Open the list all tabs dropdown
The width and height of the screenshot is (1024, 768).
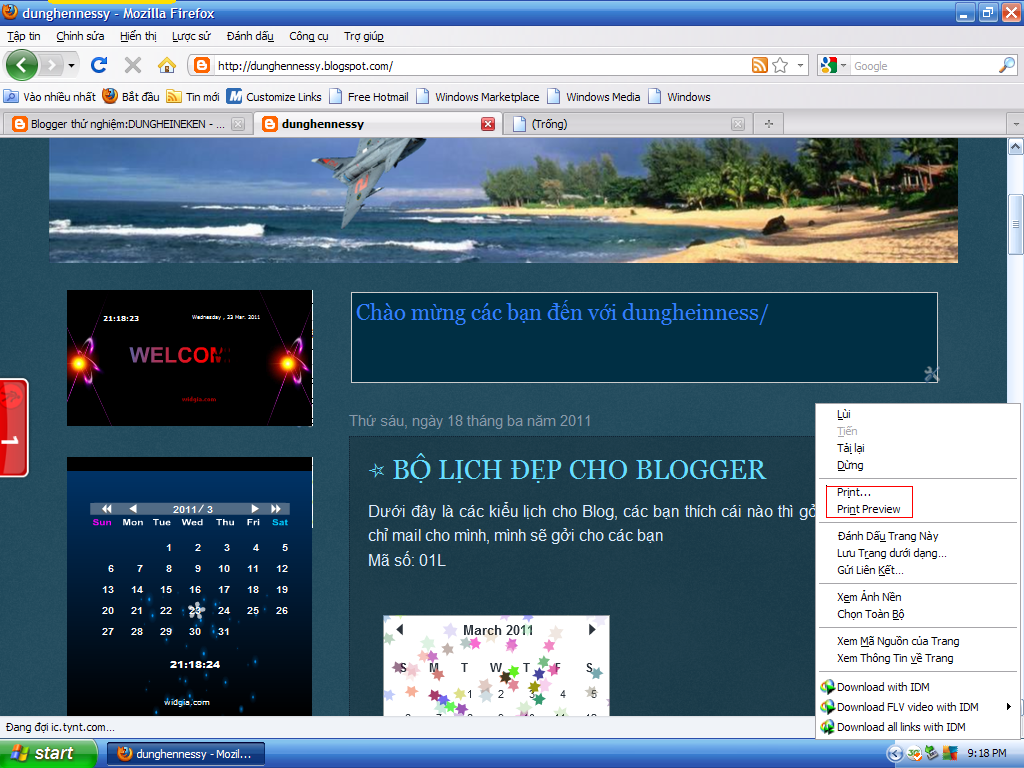pos(1015,123)
